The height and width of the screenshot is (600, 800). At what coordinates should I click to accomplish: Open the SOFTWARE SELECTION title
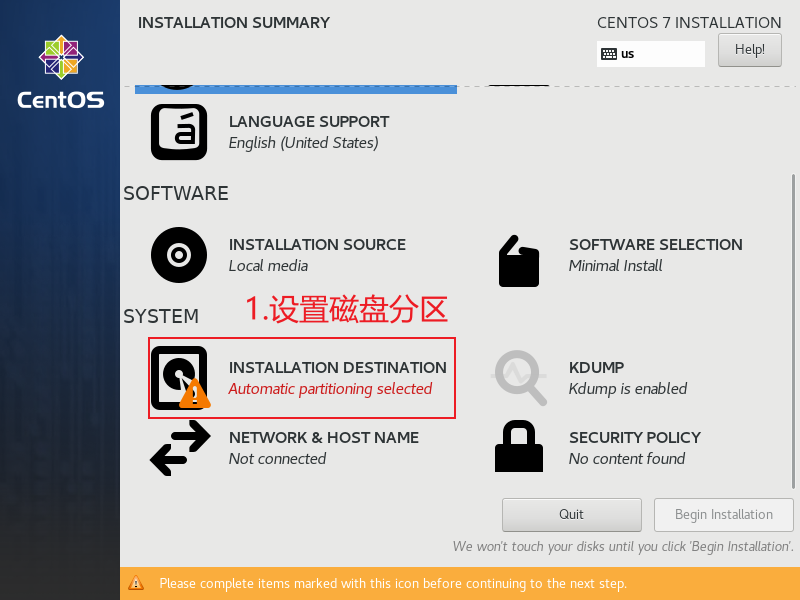(656, 245)
